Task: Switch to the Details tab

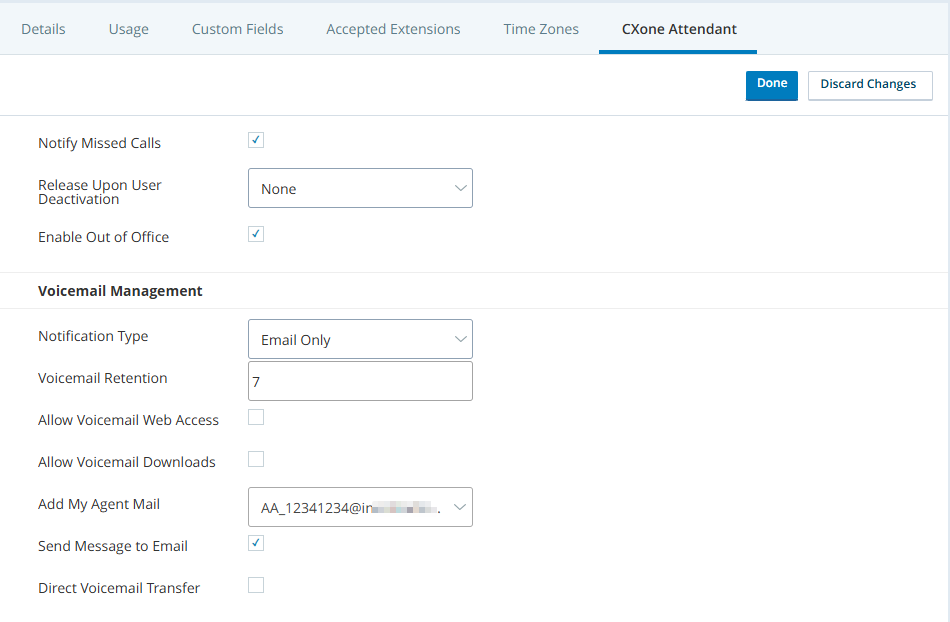Action: pos(43,29)
